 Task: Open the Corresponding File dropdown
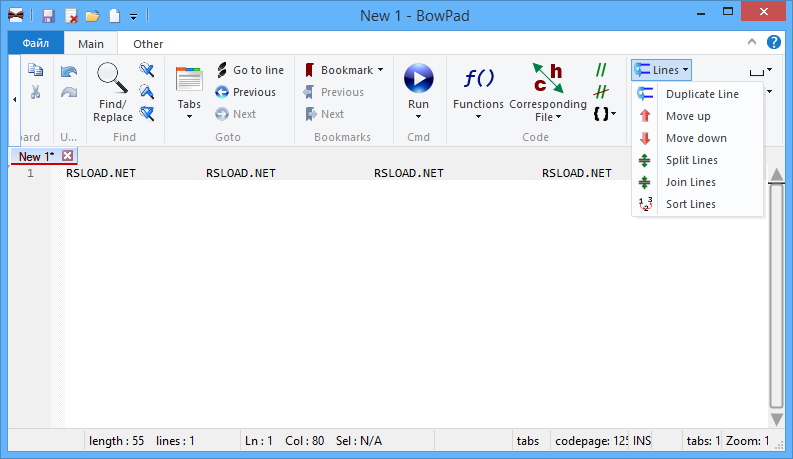tap(548, 93)
